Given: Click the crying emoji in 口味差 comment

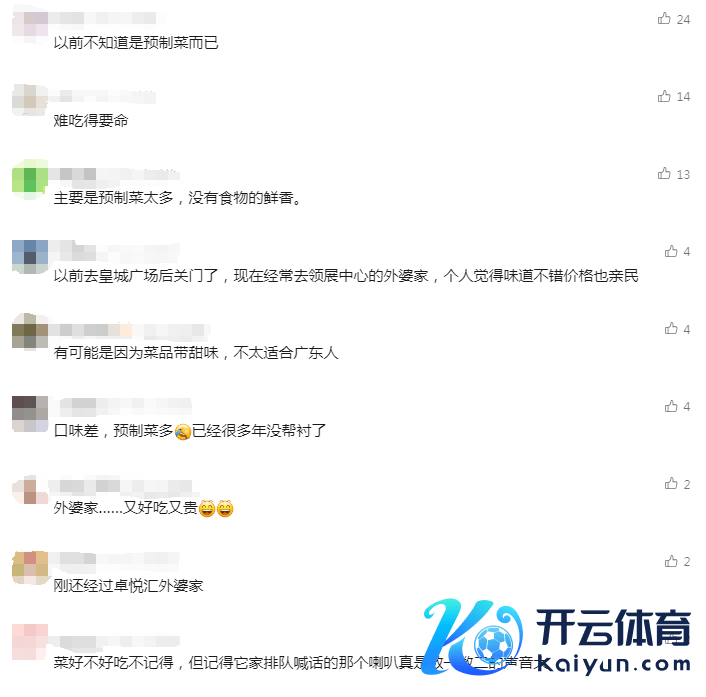Looking at the screenshot, I should pyautogui.click(x=182, y=432).
